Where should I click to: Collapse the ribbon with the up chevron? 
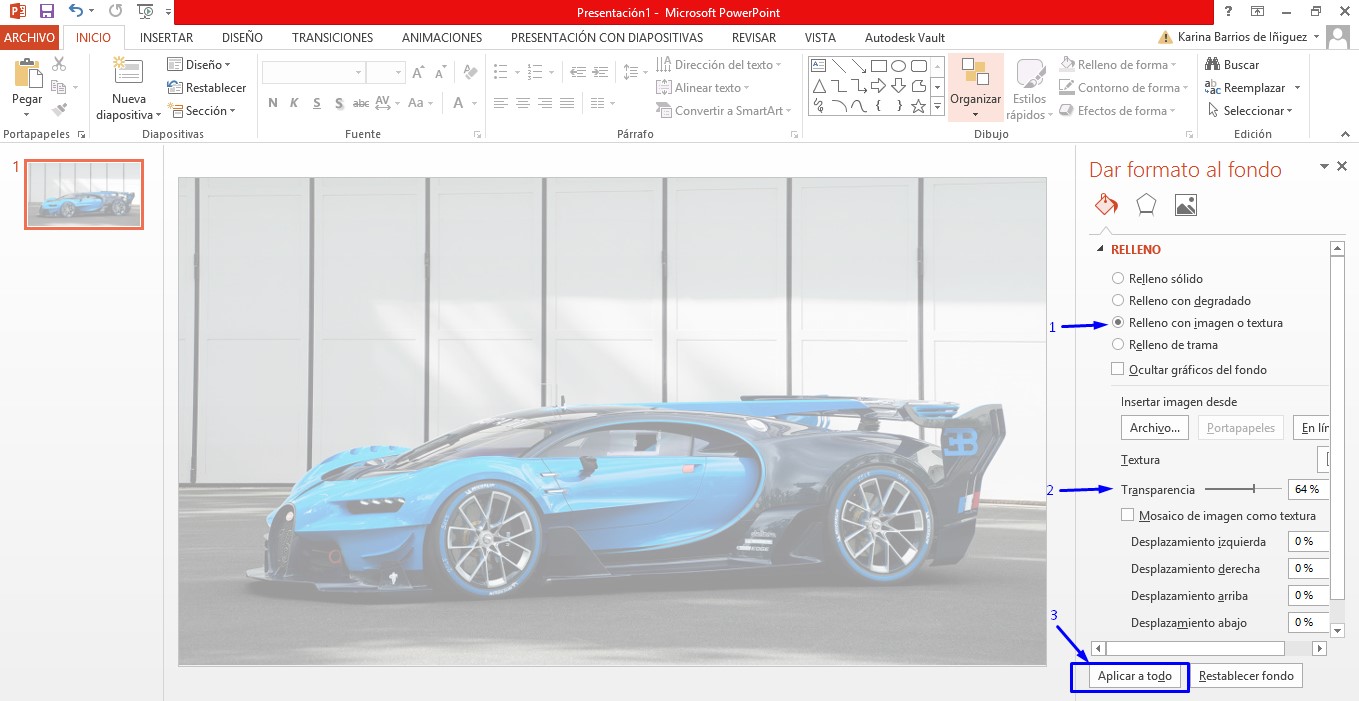click(1346, 134)
